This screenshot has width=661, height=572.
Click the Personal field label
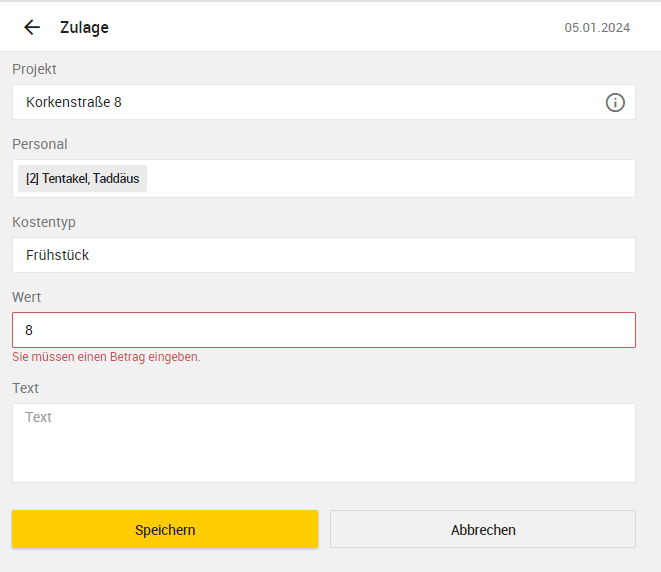point(40,144)
